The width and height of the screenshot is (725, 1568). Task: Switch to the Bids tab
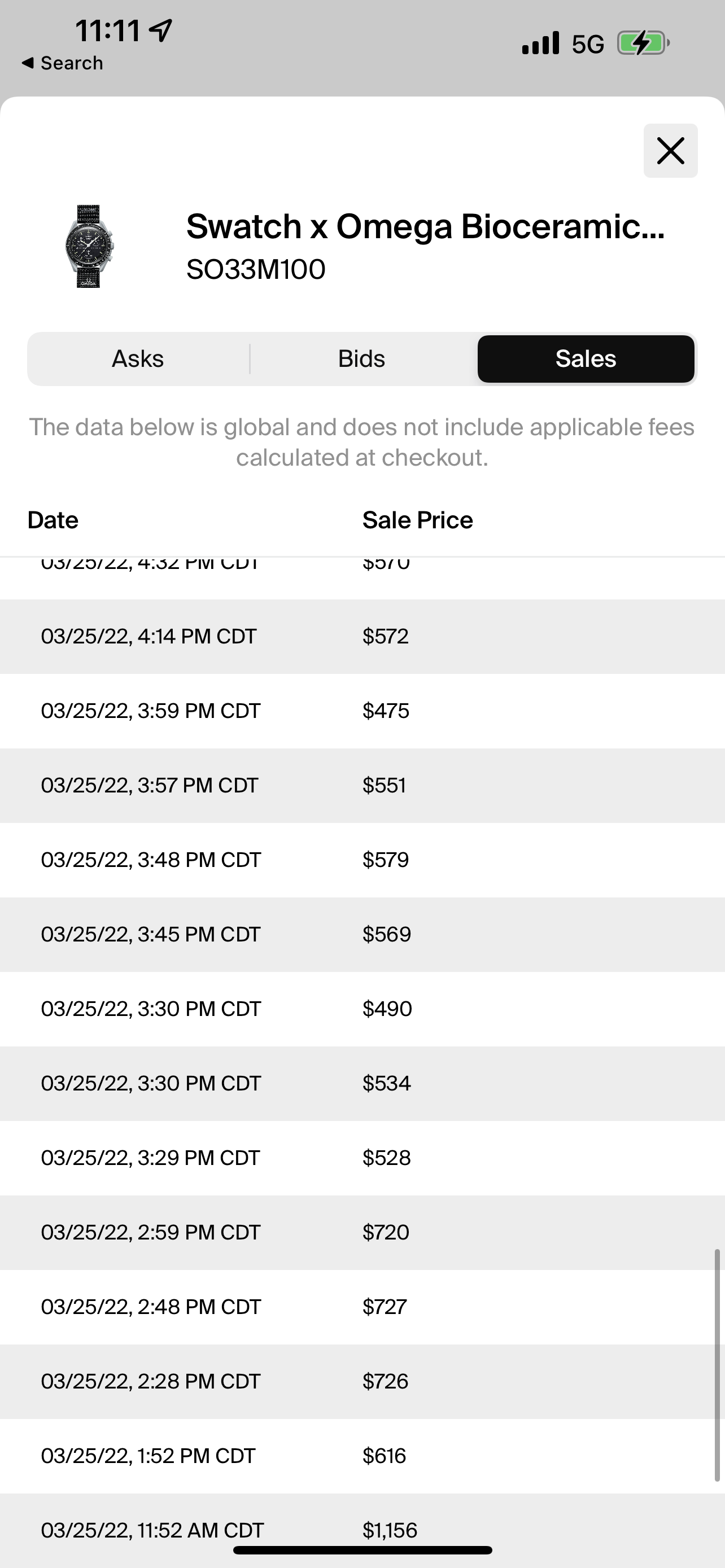[361, 358]
